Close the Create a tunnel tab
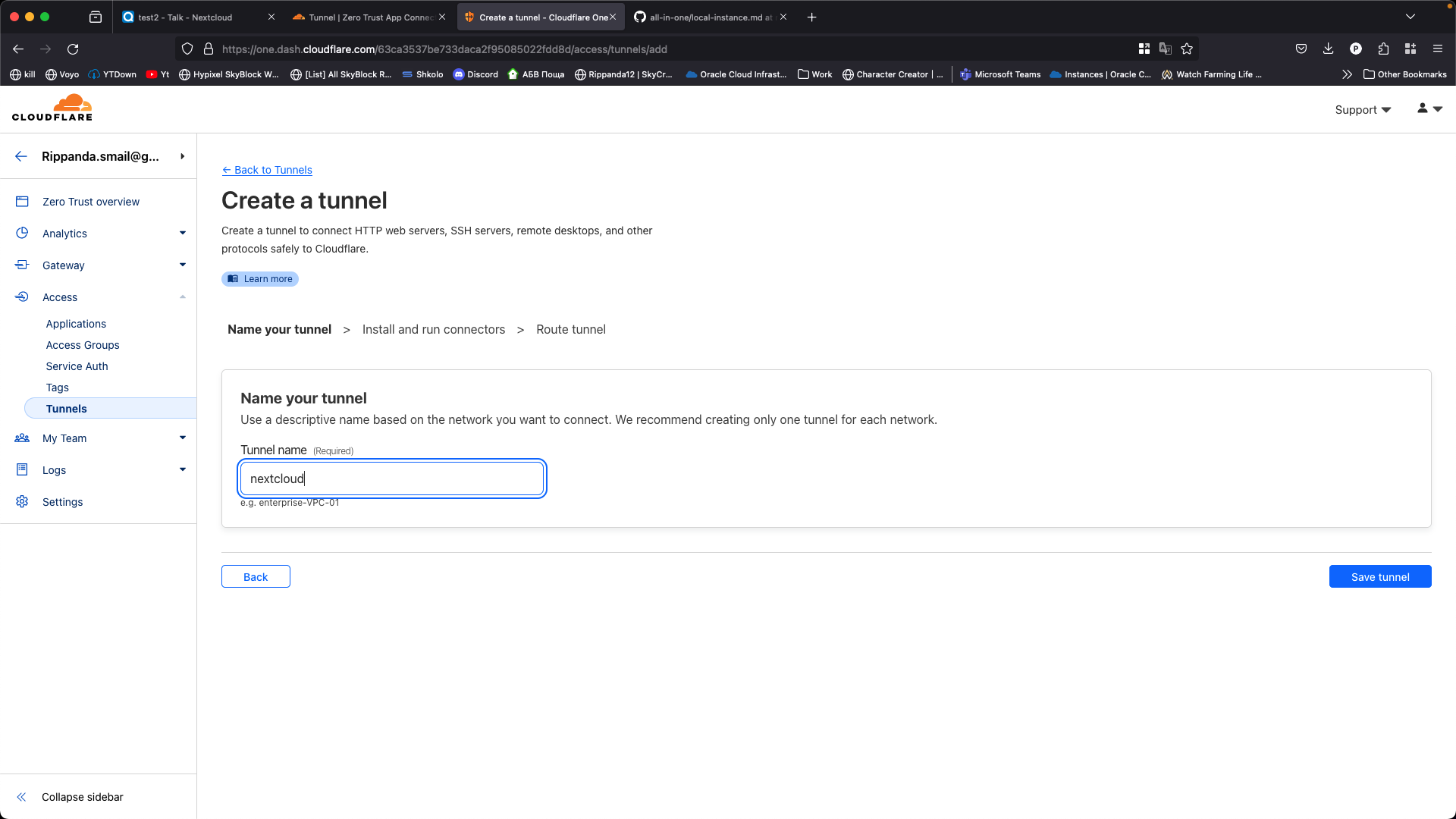This screenshot has width=1456, height=819. [x=613, y=17]
